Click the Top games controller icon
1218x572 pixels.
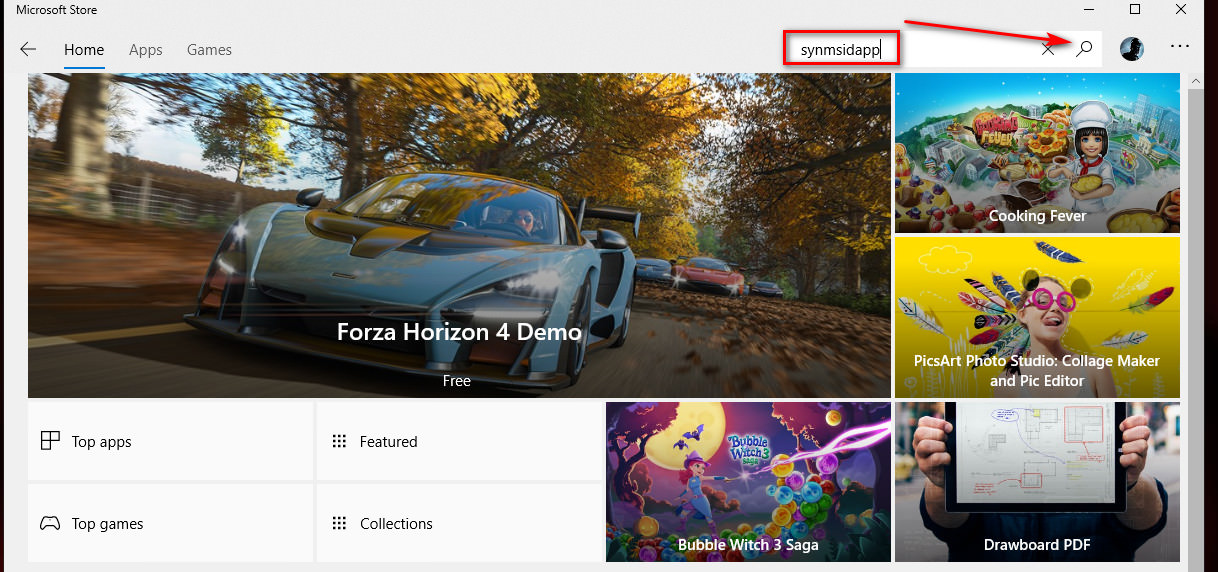click(50, 523)
